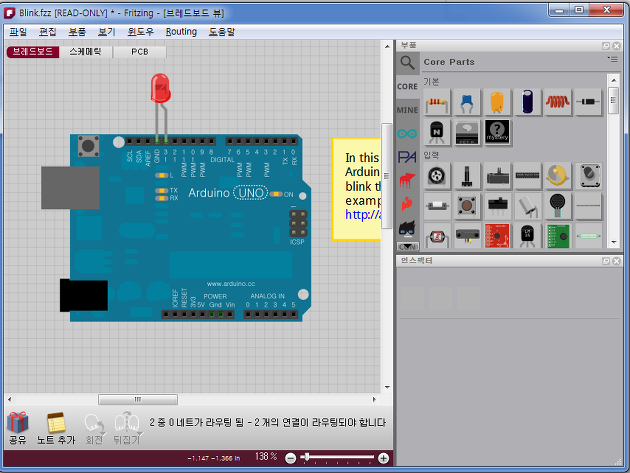Undock the 인스펙터 inspector panel
The height and width of the screenshot is (473, 630).
(606, 261)
